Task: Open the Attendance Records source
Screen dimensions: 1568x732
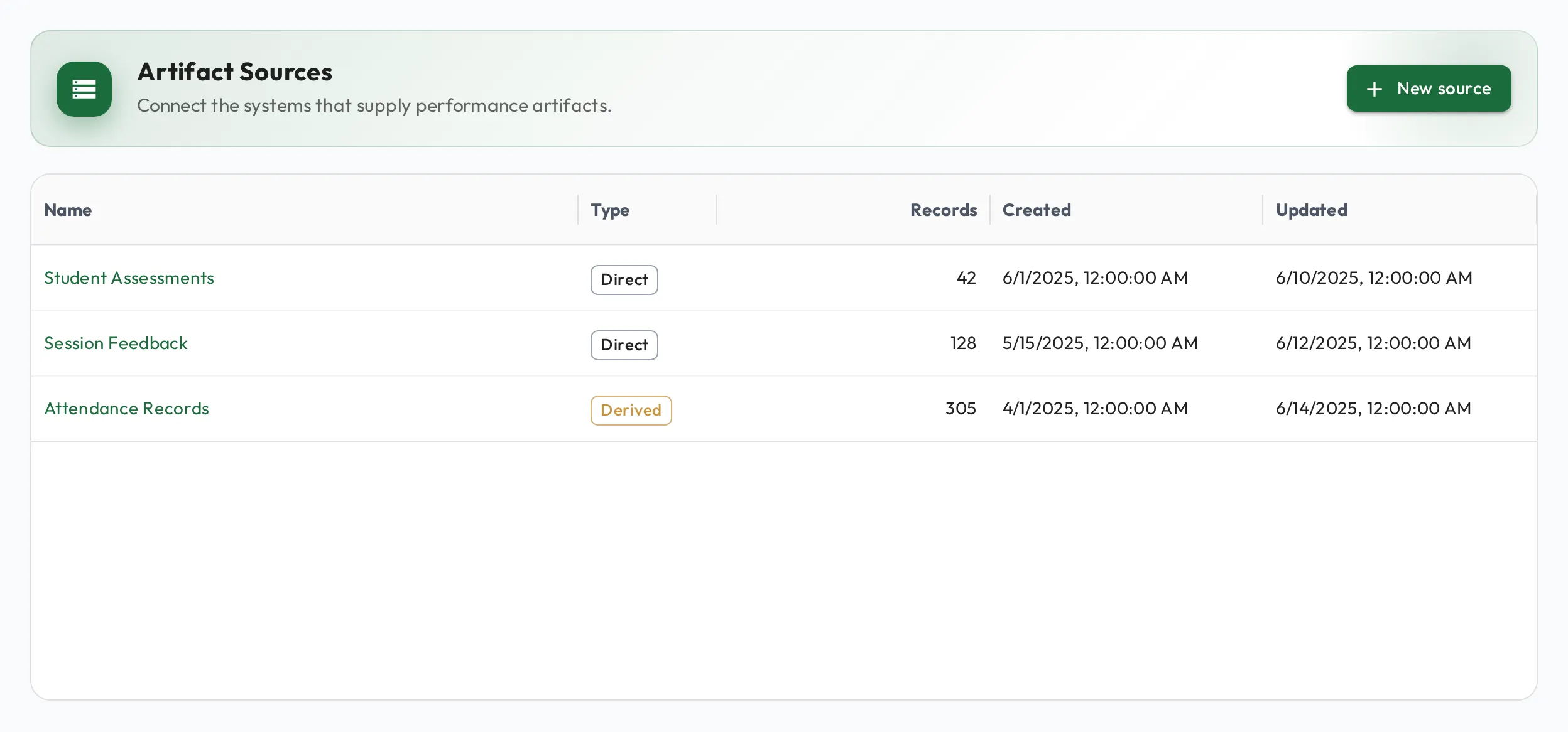Action: [126, 408]
